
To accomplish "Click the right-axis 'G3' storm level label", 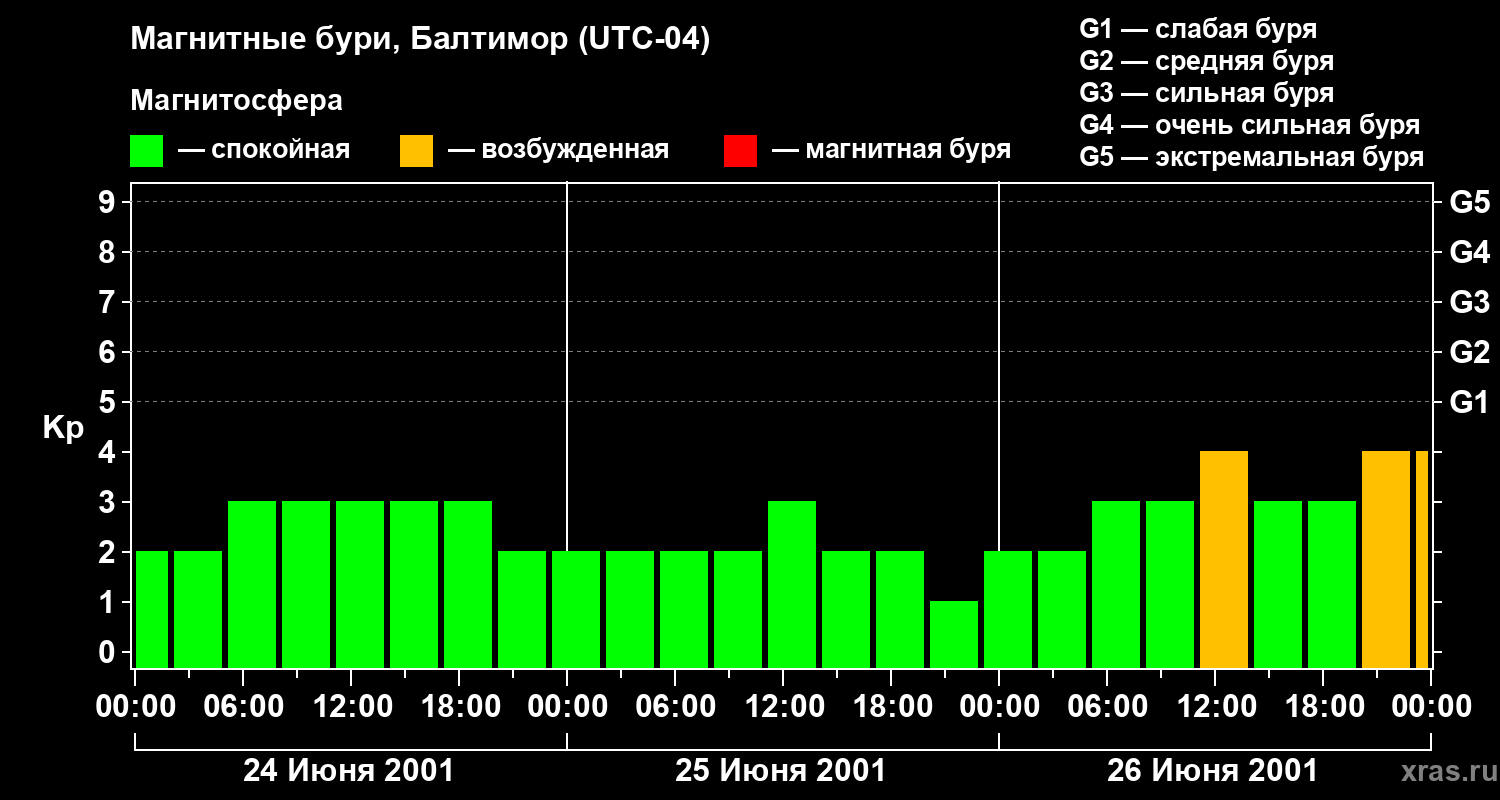I will click(x=1469, y=302).
